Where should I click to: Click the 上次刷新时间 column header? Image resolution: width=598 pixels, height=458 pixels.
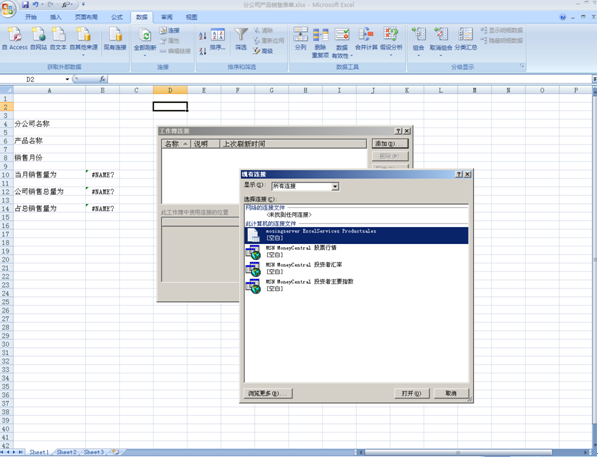293,144
